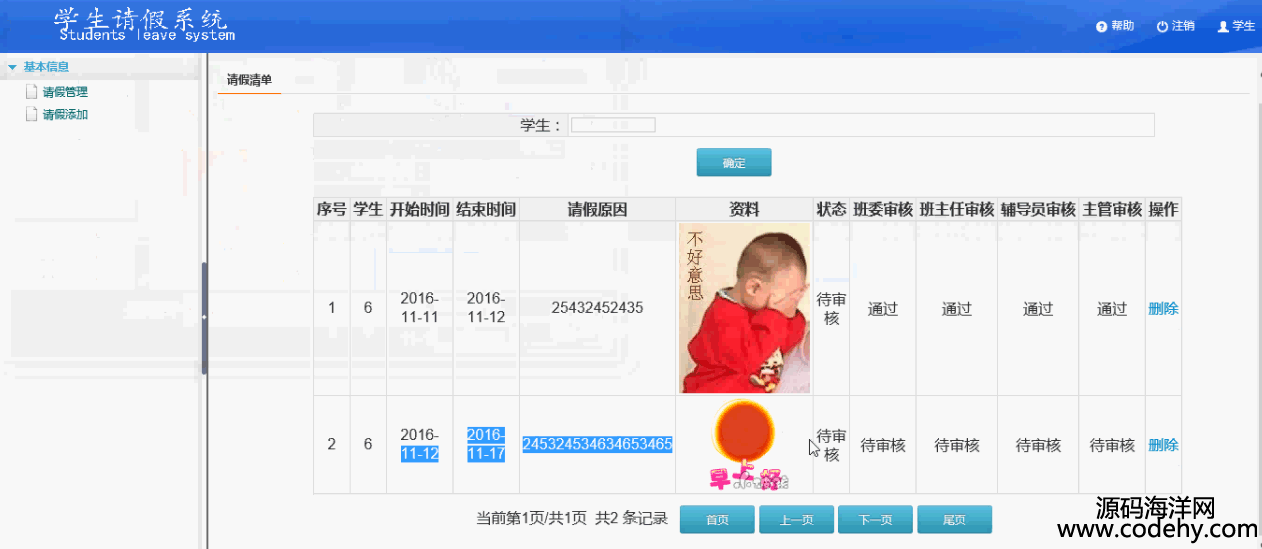Click the sidebar splitter collapse handle

(x=204, y=317)
